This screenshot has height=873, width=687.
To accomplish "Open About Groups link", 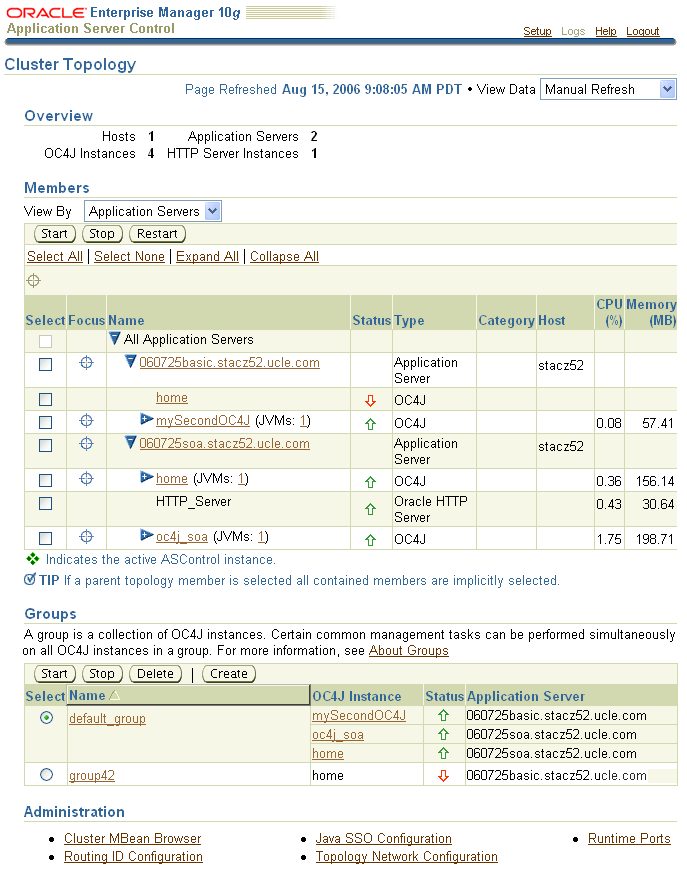I will [409, 650].
